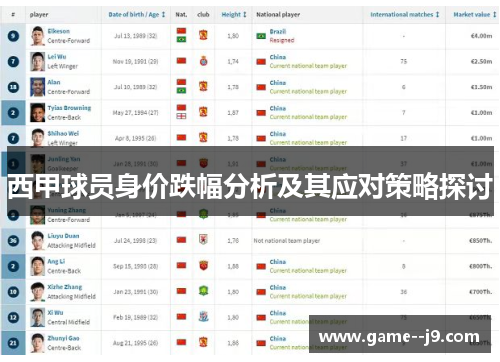
Task: Click the '#' column header
Action: click(13, 14)
